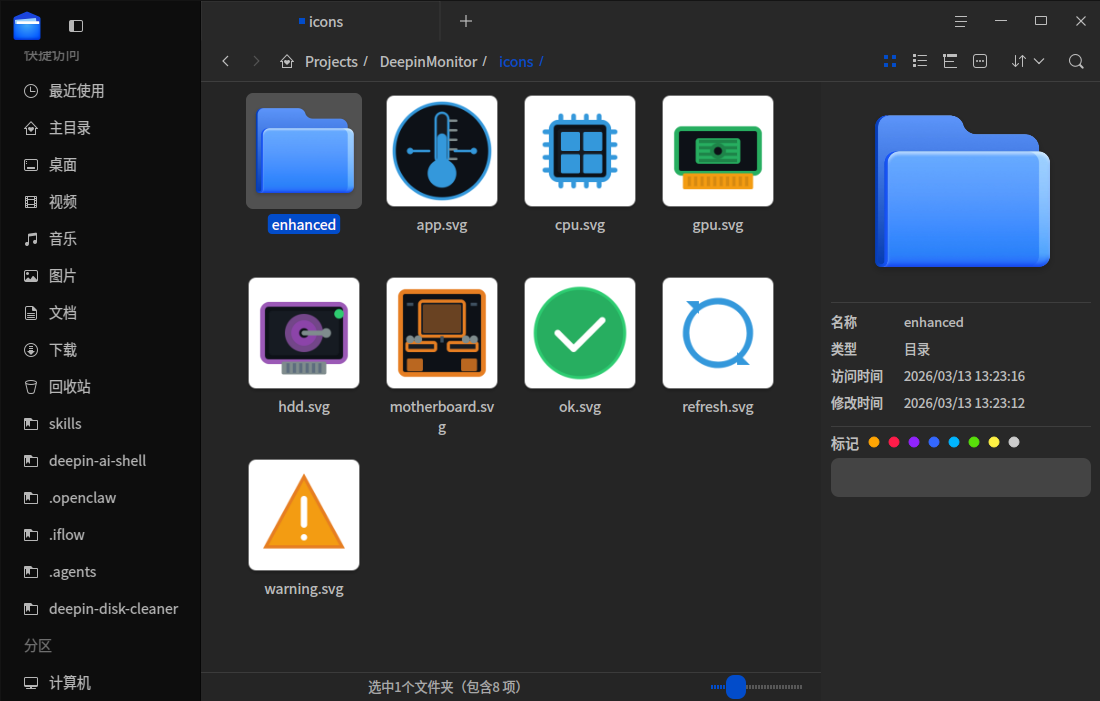The image size is (1100, 701).
Task: Open the app.svg thermometer icon file
Action: pos(441,151)
